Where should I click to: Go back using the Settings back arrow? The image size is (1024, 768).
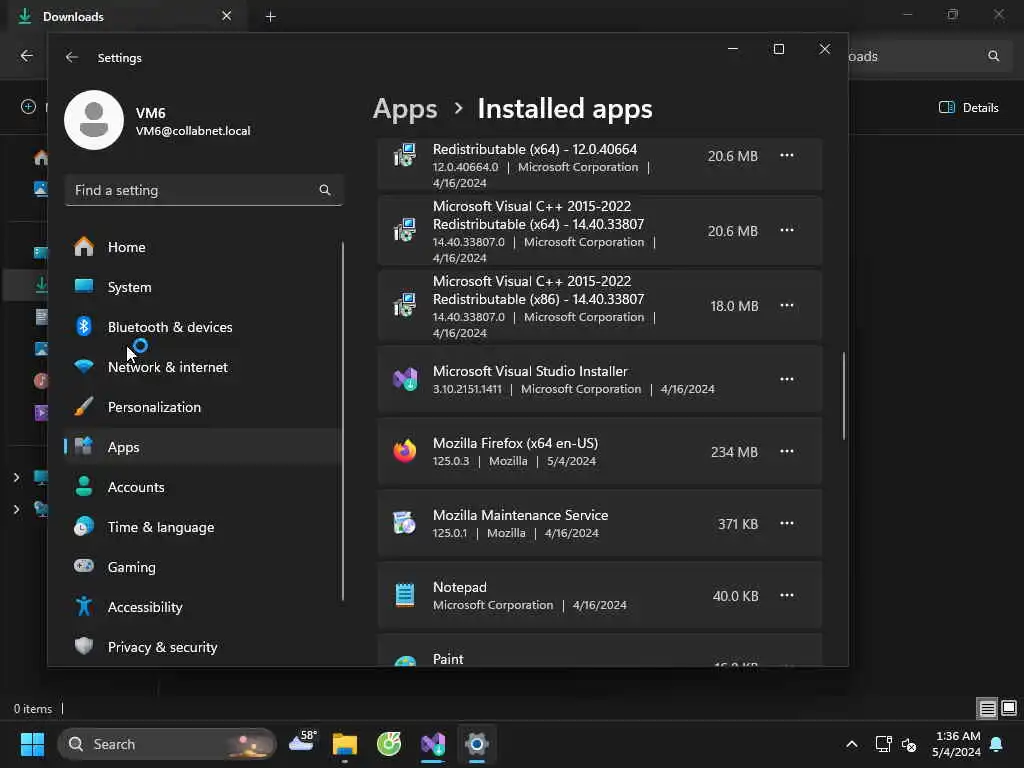click(72, 57)
